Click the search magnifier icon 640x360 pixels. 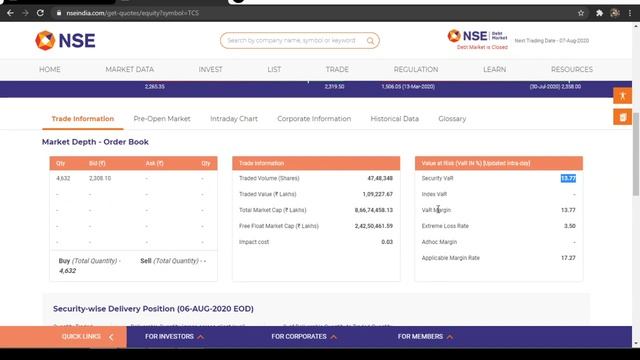pyautogui.click(x=370, y=41)
